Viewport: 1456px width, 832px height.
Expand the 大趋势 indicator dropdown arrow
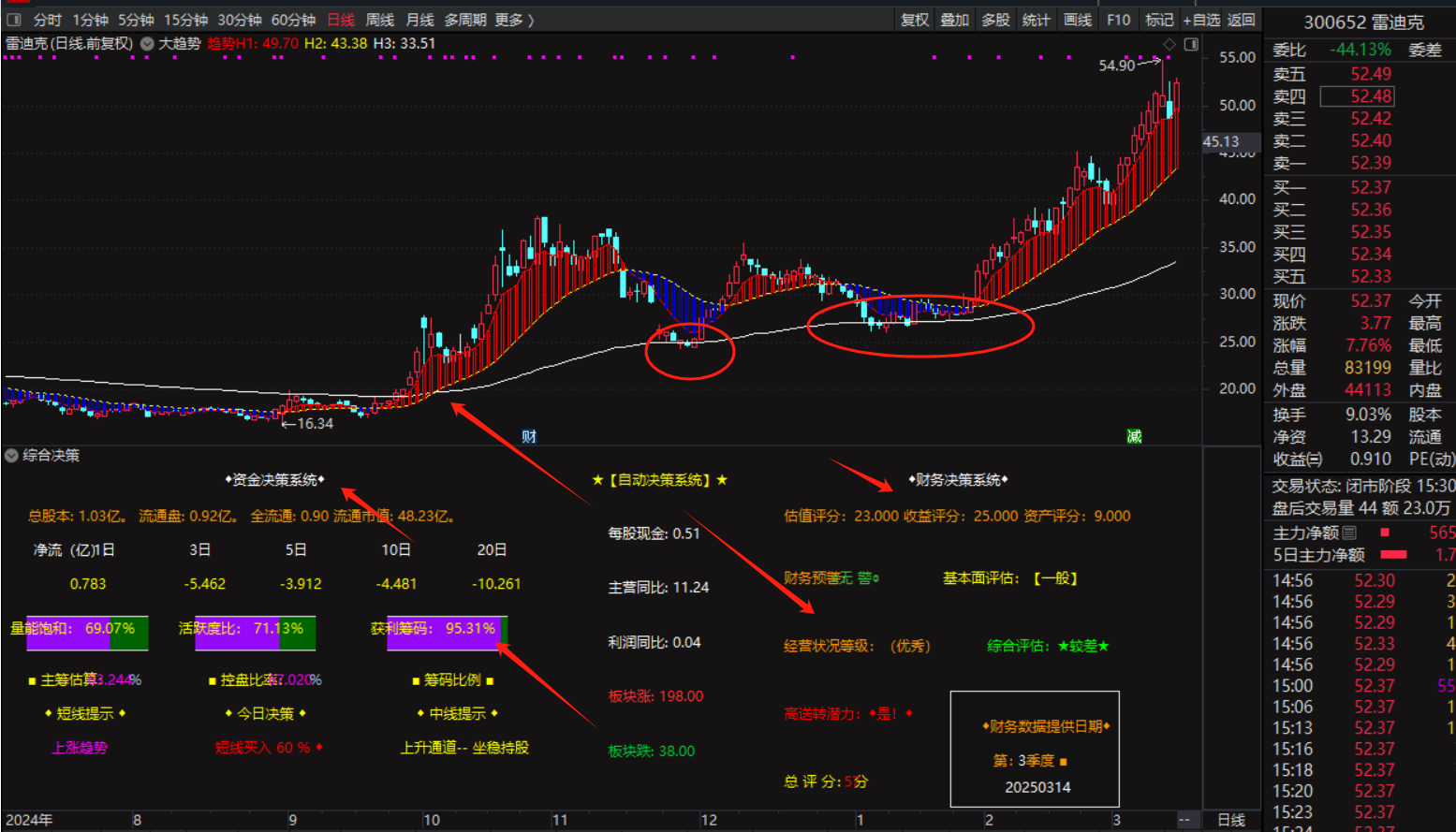coord(147,43)
